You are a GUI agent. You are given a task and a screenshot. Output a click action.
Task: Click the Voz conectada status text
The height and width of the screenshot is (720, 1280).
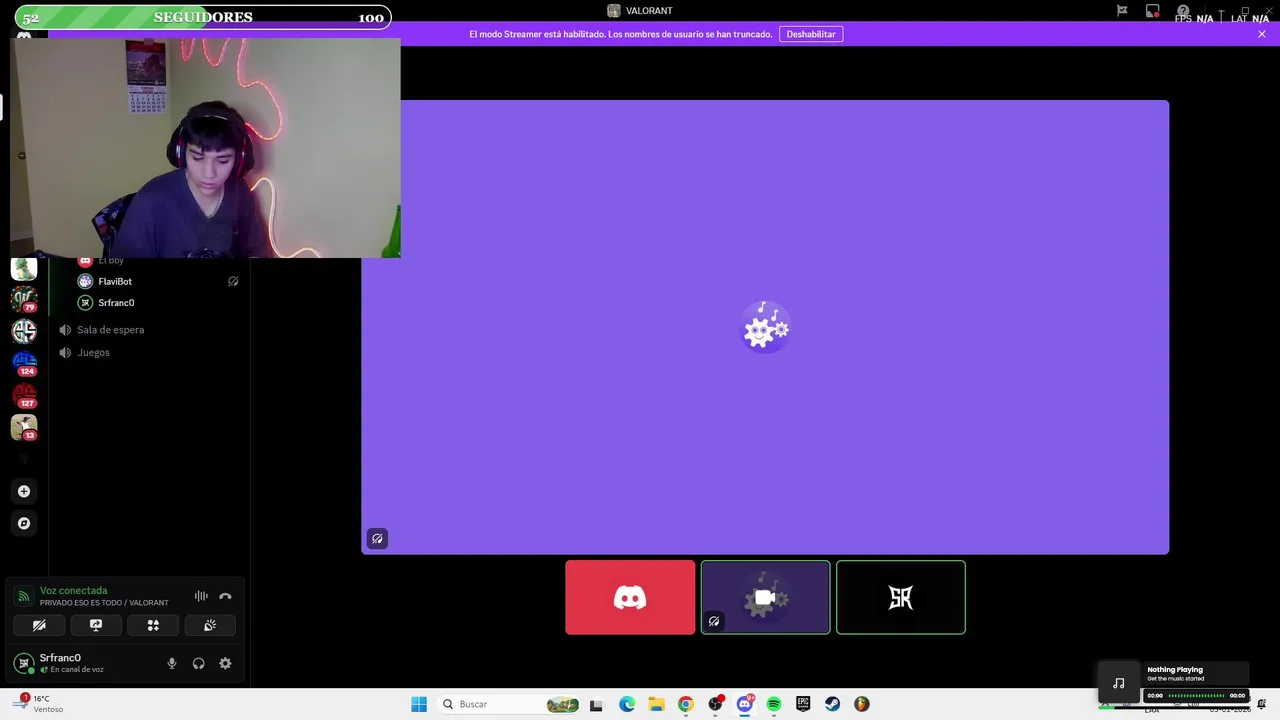(x=73, y=590)
